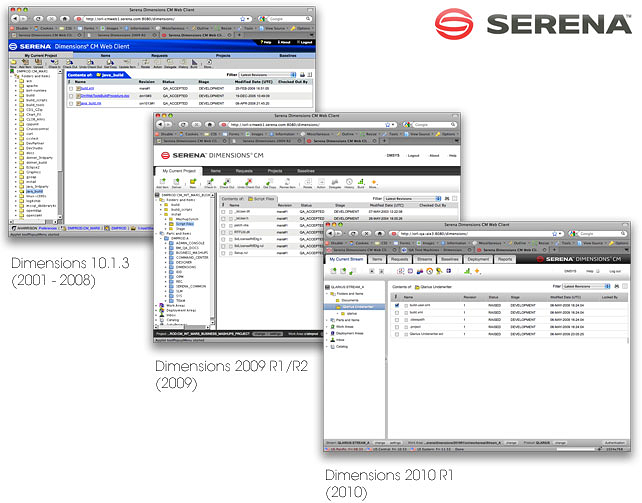Click Add Item icon in Dimensions 10.1.3 toolbar
This screenshot has height=503, width=642.
pos(25,62)
